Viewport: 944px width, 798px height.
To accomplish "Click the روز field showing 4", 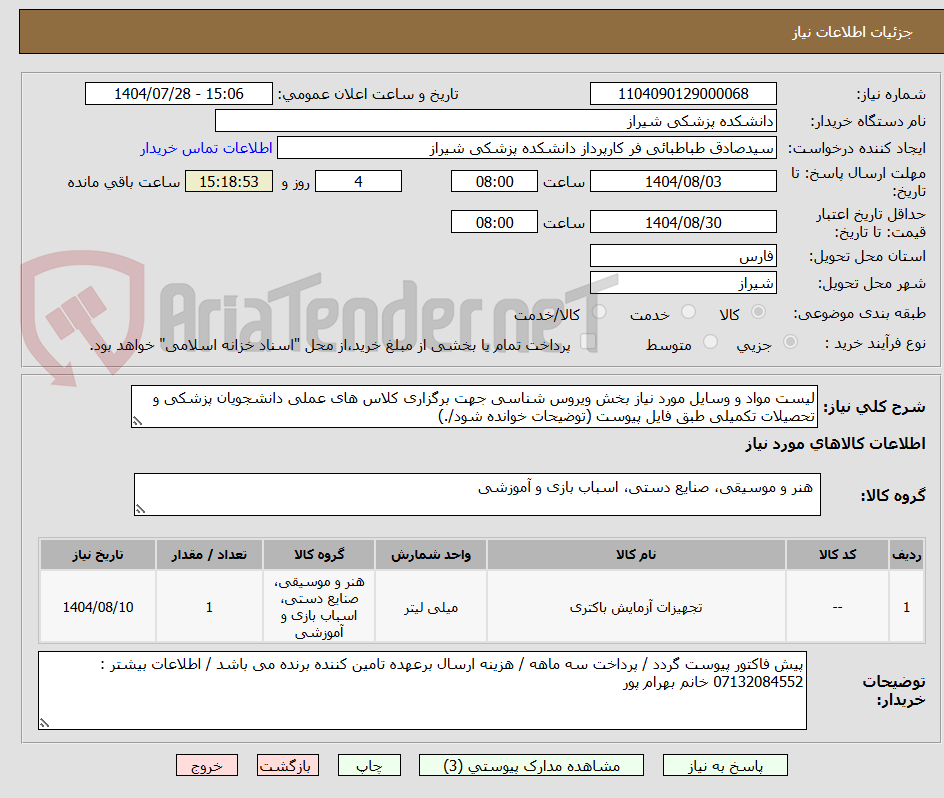I will (358, 181).
